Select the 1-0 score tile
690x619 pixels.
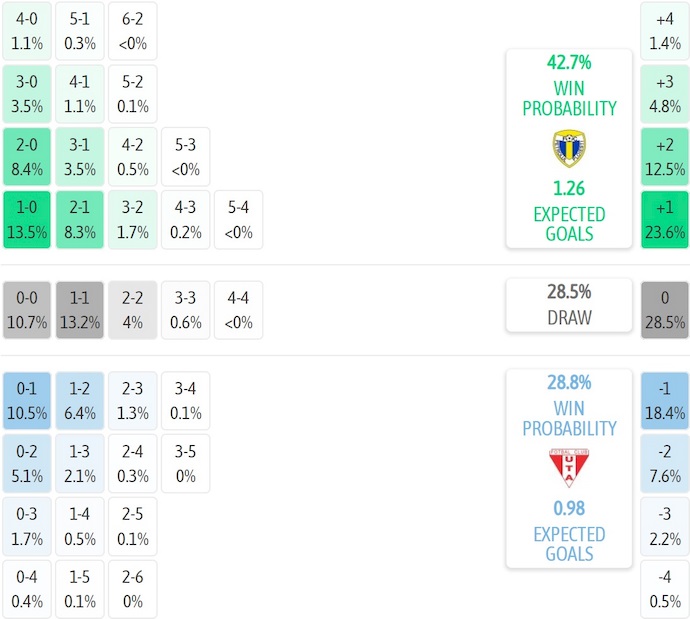click(x=27, y=220)
